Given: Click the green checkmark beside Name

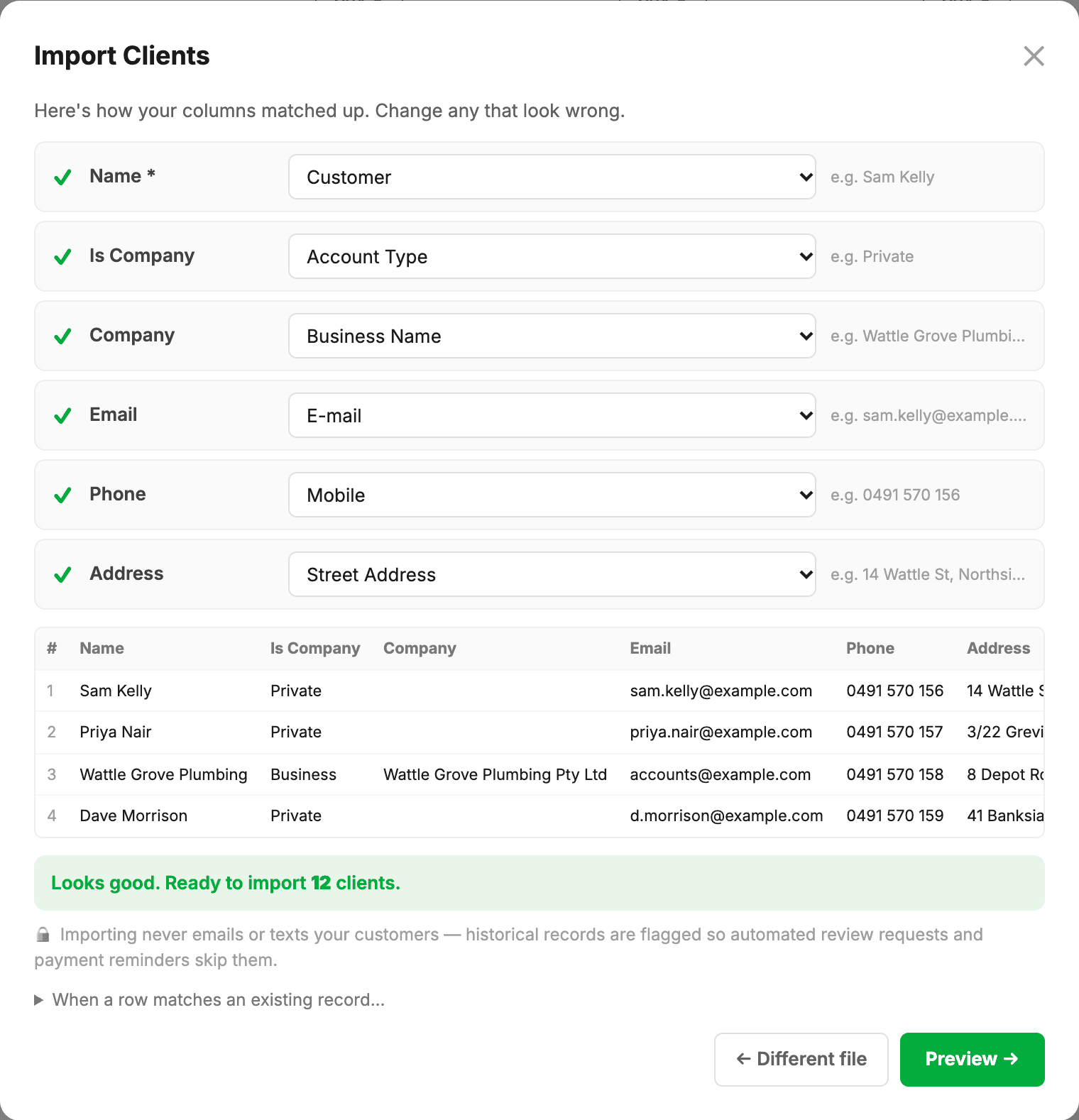Looking at the screenshot, I should [62, 177].
